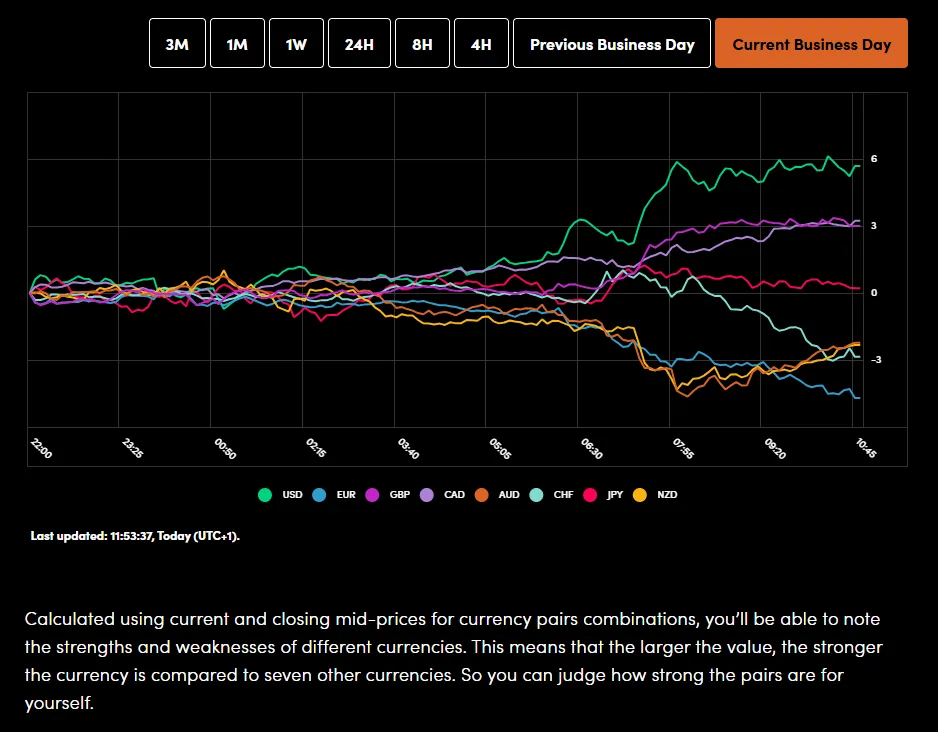Toggle CAD line using lavender legend dot
Viewport: 938px width, 732px height.
click(426, 494)
